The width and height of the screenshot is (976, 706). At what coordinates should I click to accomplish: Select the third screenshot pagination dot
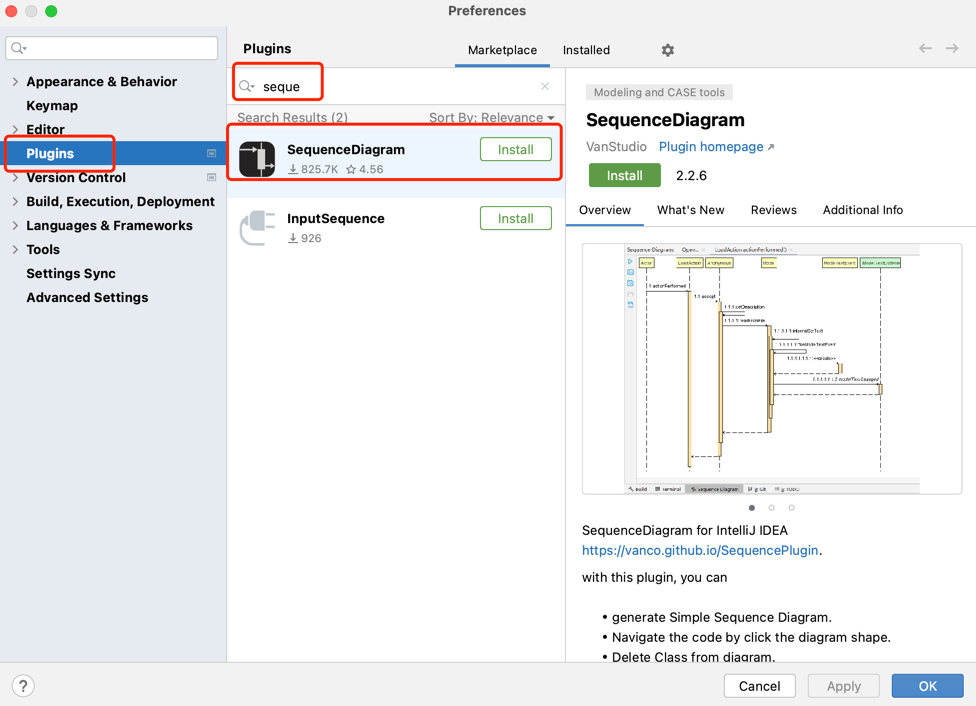792,508
